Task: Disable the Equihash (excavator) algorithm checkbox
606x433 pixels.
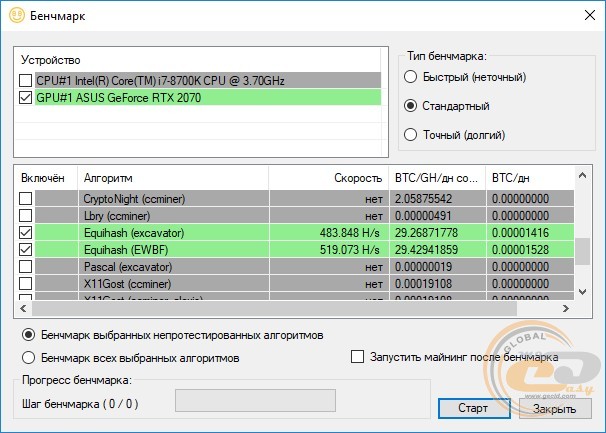Action: click(x=26, y=232)
